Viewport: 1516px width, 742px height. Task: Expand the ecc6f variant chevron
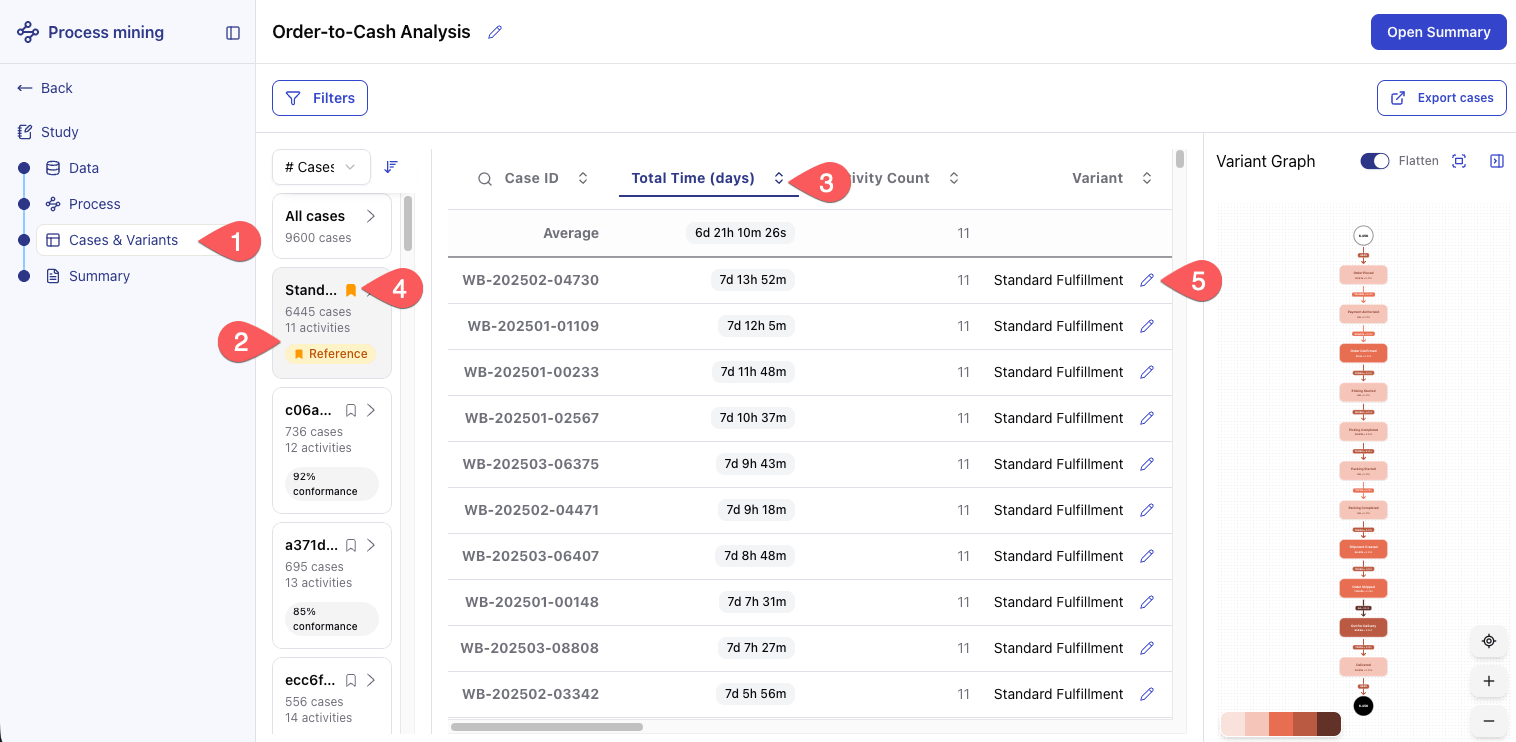coord(371,680)
